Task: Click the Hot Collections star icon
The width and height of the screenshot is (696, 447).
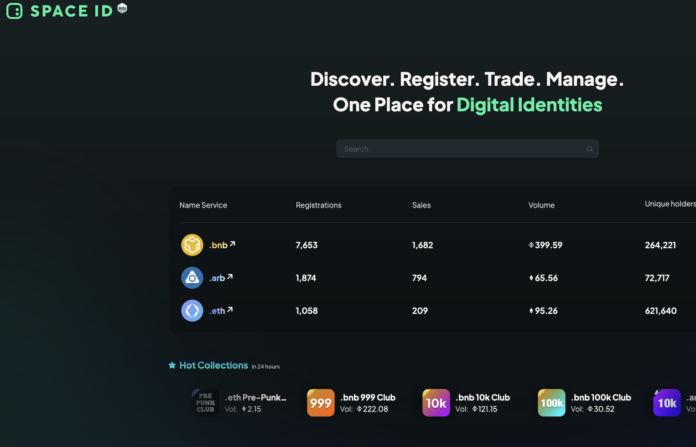Action: click(x=172, y=365)
